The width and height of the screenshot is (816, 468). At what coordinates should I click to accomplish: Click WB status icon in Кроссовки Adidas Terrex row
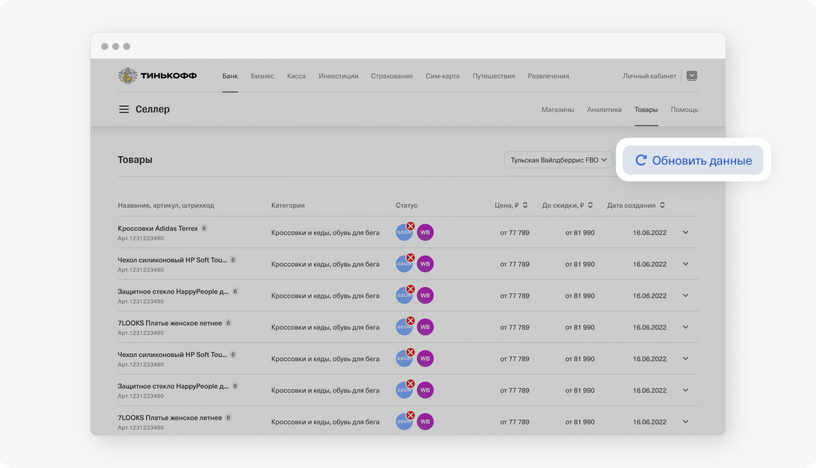(x=425, y=232)
